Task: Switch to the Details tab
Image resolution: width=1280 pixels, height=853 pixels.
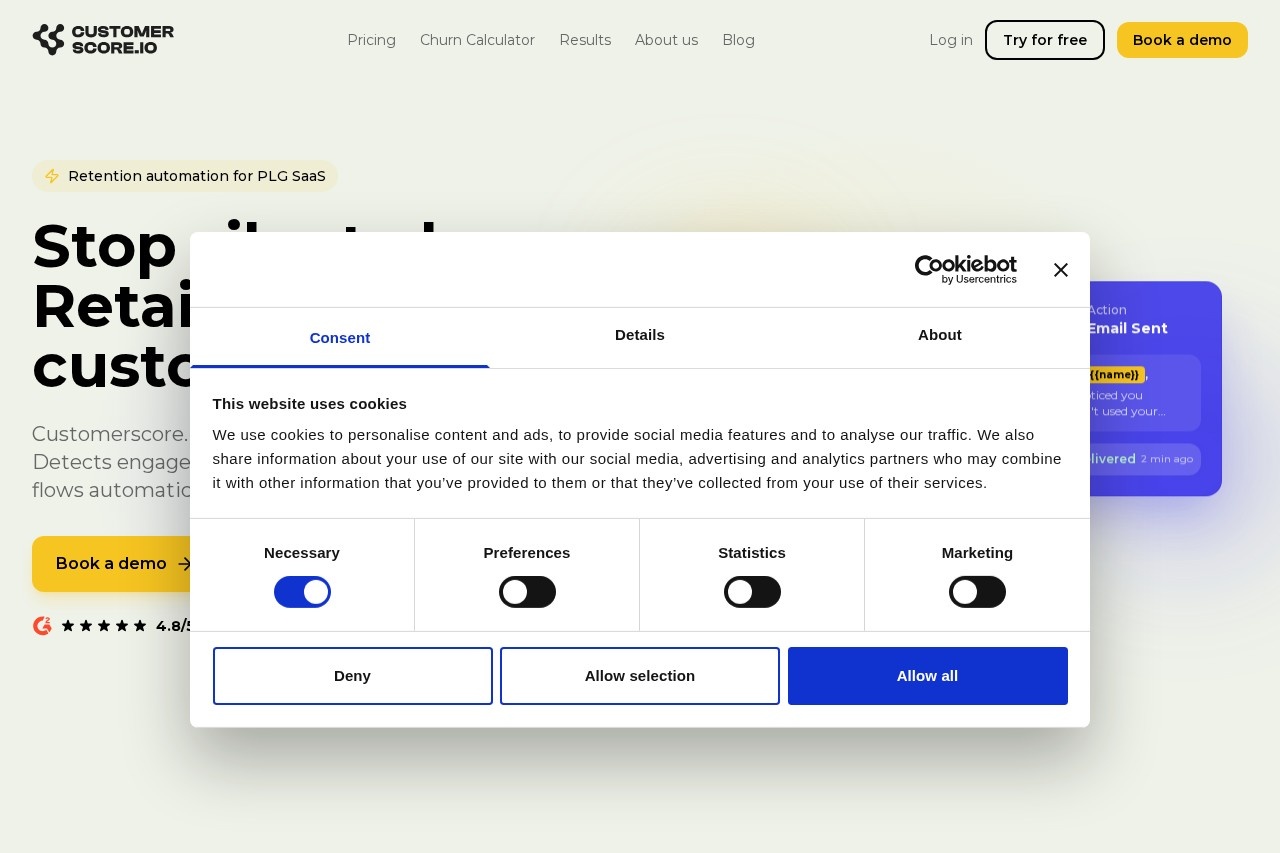Action: [x=639, y=337]
